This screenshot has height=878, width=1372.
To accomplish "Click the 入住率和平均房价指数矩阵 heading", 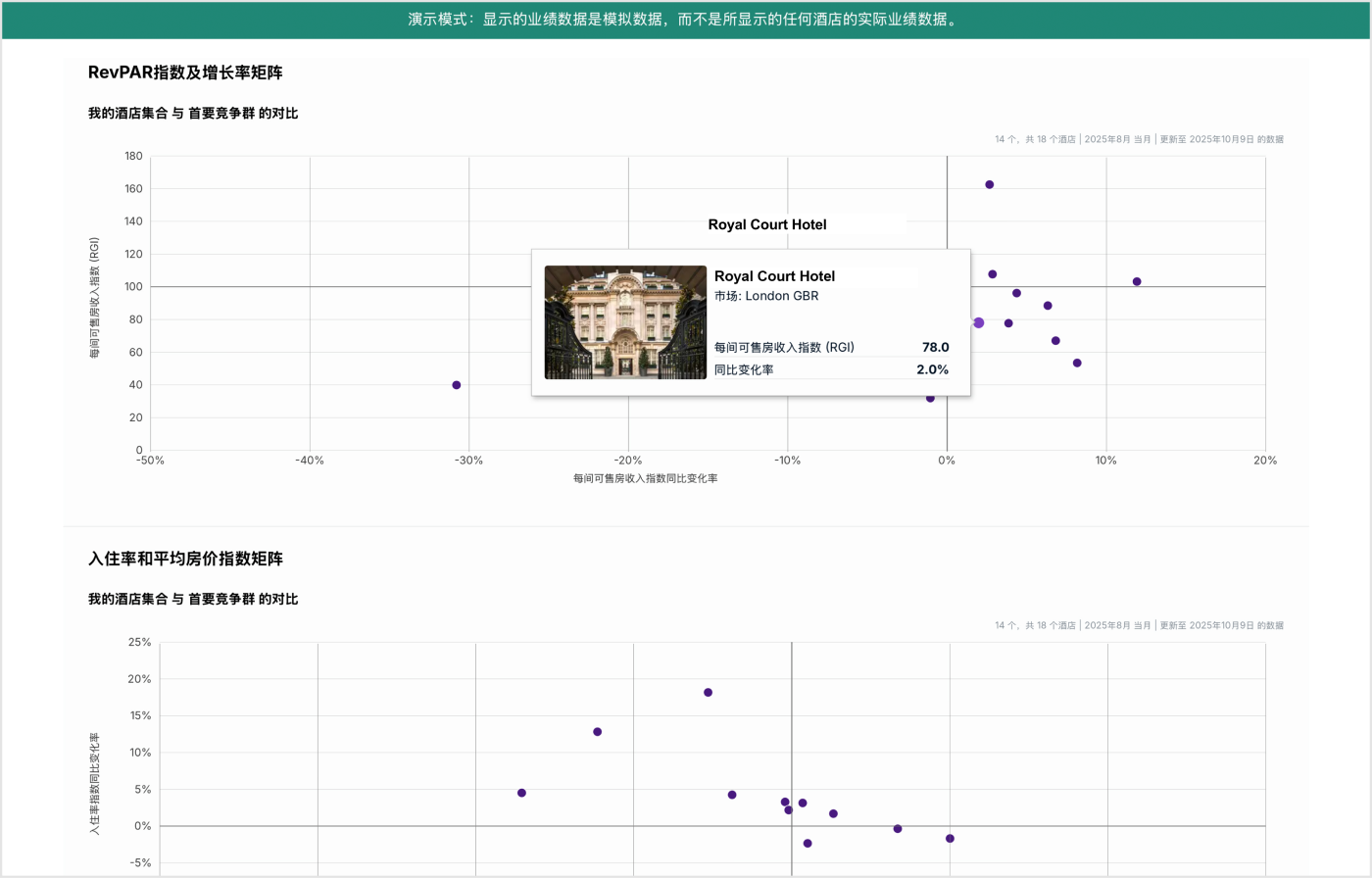I will click(x=185, y=559).
